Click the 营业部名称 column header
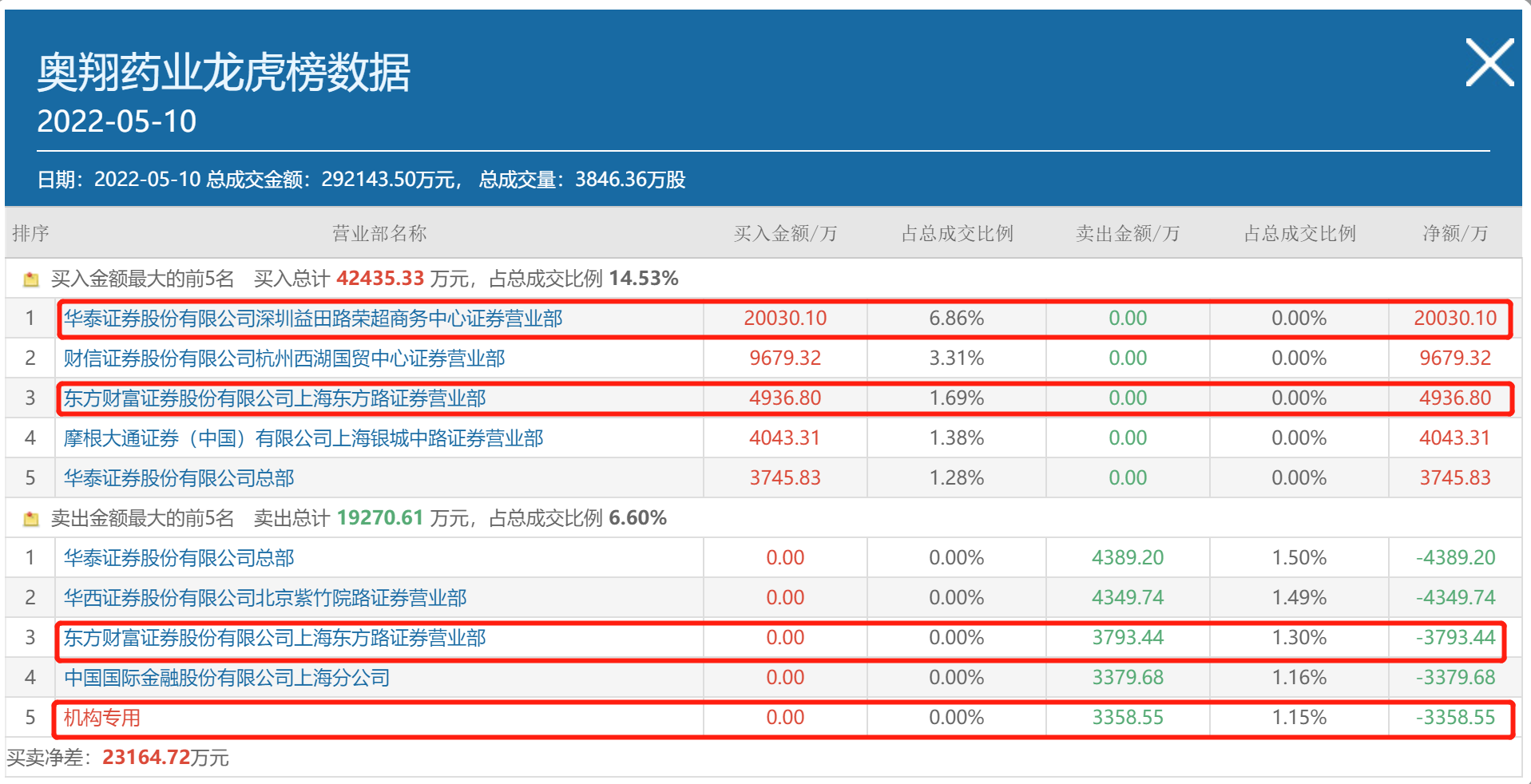Viewport: 1531px width, 784px height. pyautogui.click(x=379, y=233)
